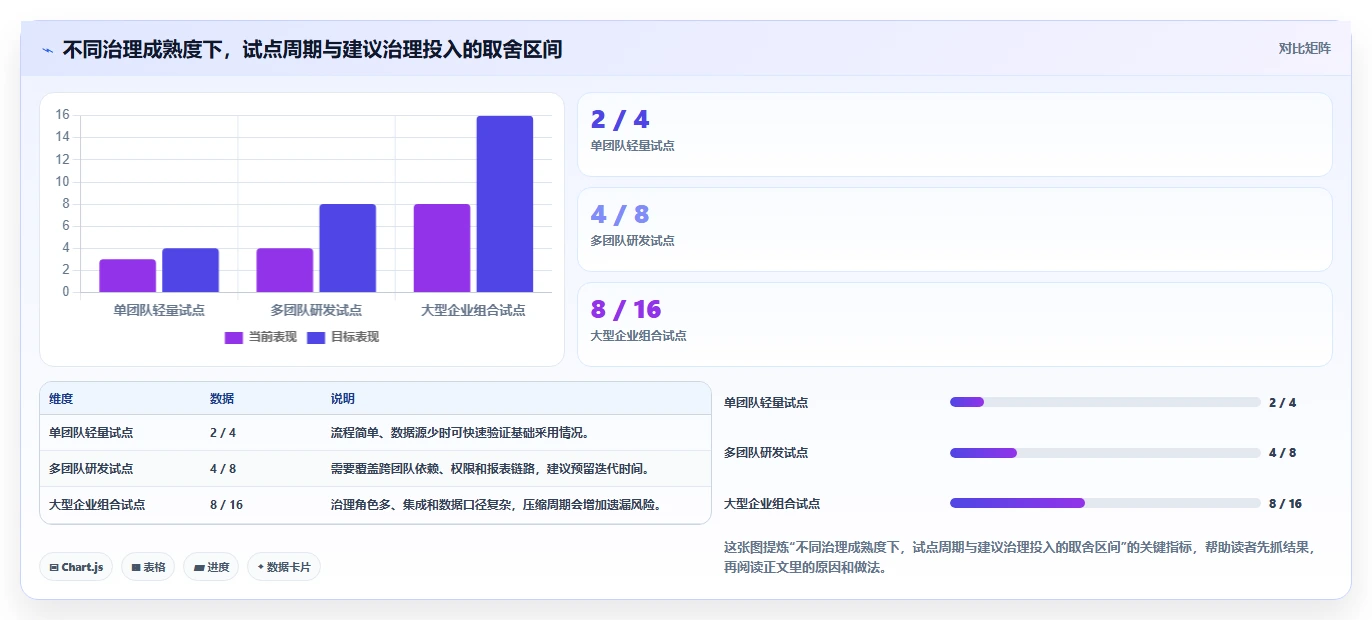Click the 数据卡片 tag
1372x620 pixels.
click(284, 567)
